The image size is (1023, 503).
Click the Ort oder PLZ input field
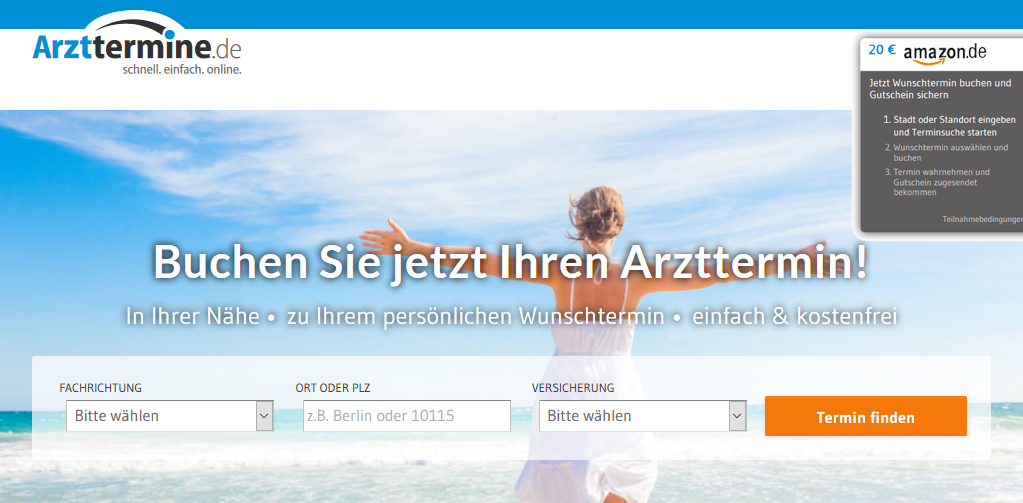pyautogui.click(x=406, y=416)
